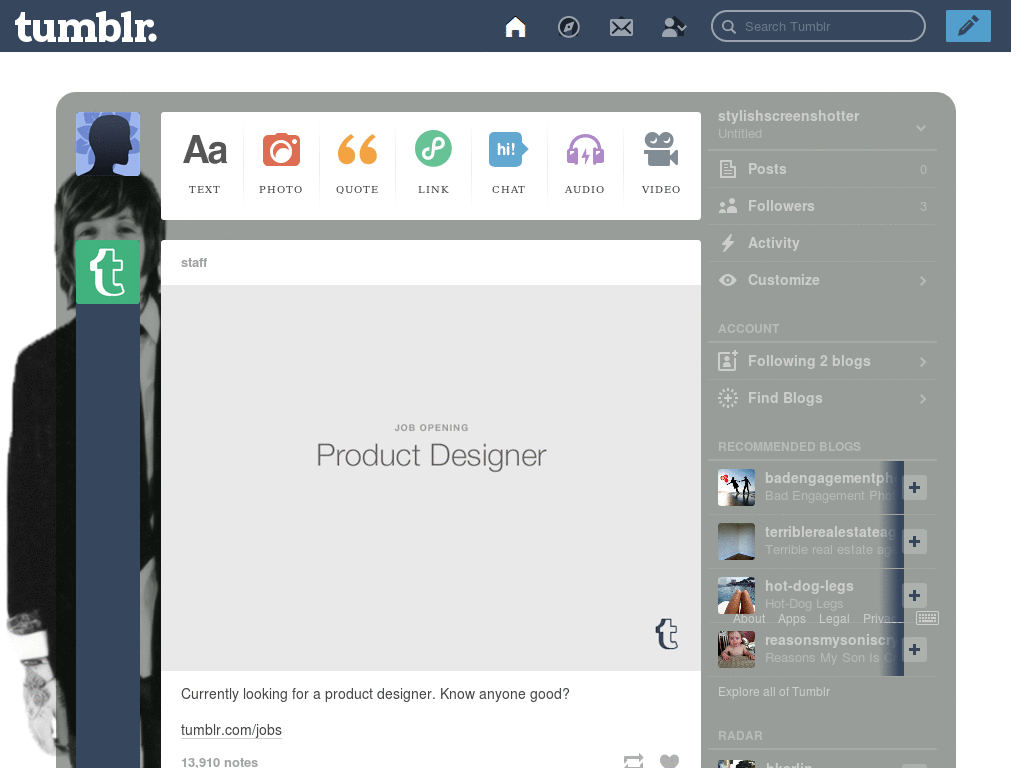
Task: Click the Posts page icon
Action: 728,169
